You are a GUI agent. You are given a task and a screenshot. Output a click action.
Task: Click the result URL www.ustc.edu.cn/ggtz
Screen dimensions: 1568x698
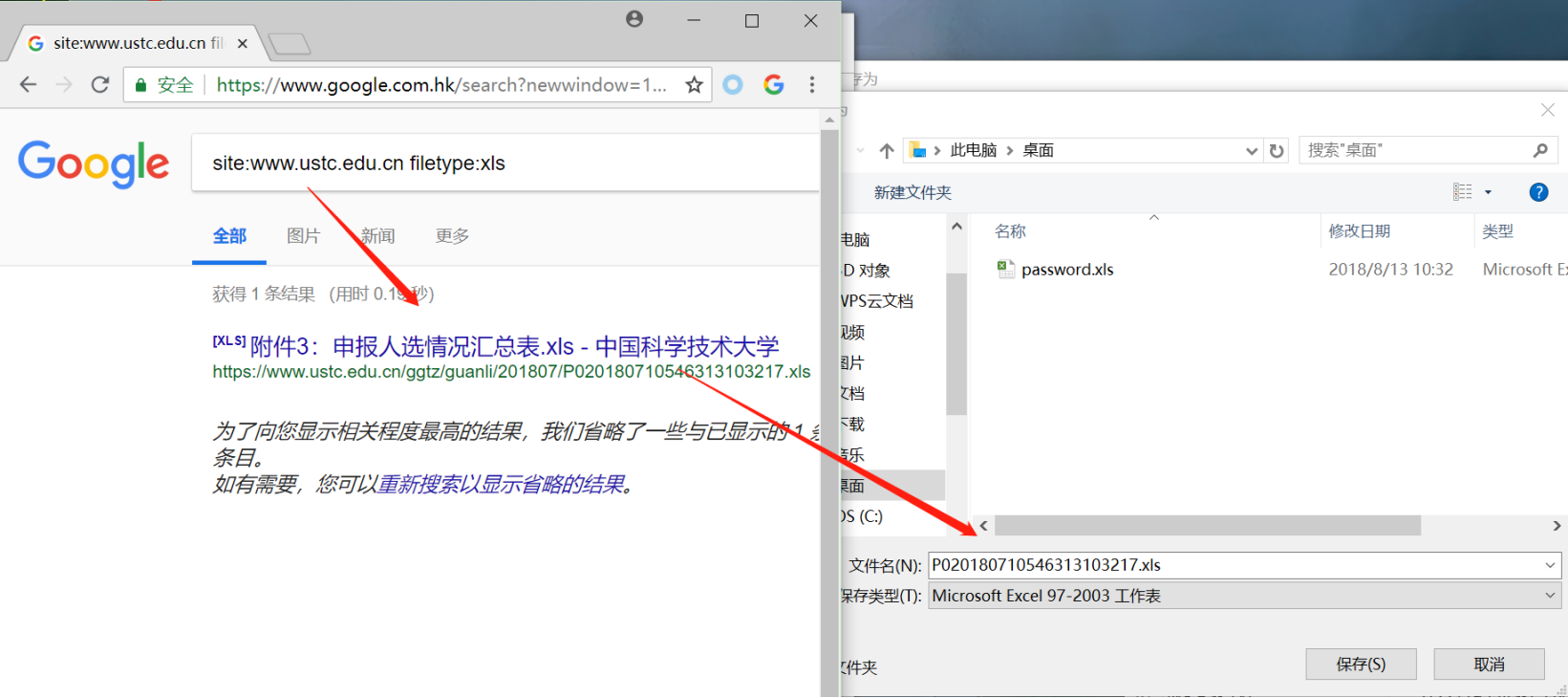coord(511,372)
